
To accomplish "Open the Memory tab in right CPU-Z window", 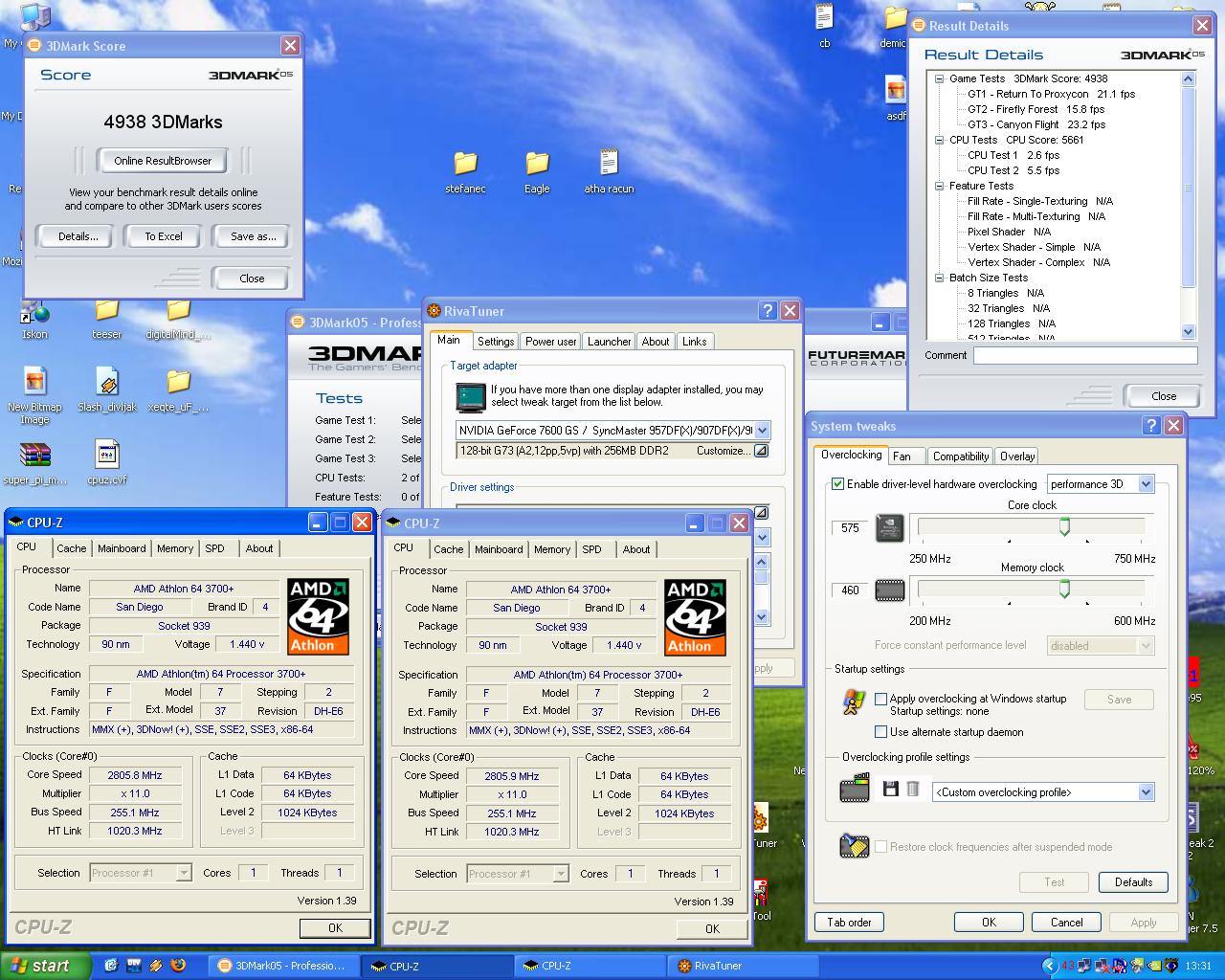I will tap(552, 549).
